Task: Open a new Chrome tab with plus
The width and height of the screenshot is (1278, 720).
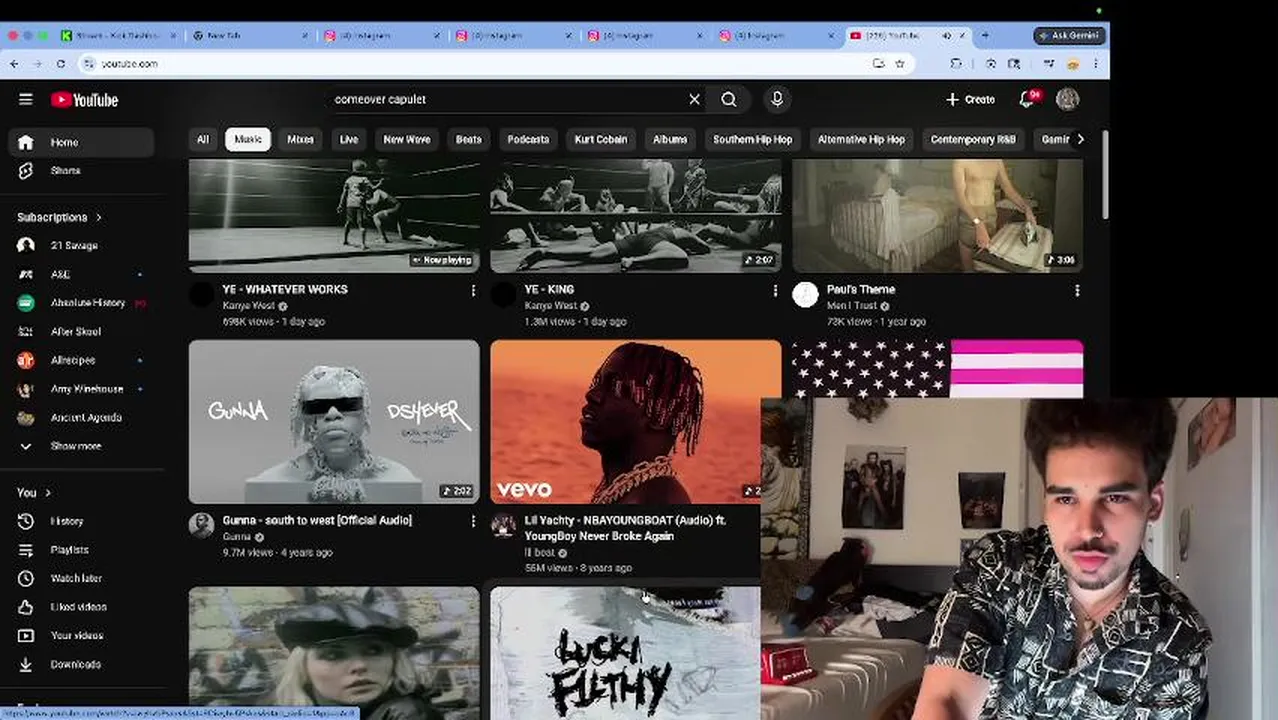Action: click(985, 35)
